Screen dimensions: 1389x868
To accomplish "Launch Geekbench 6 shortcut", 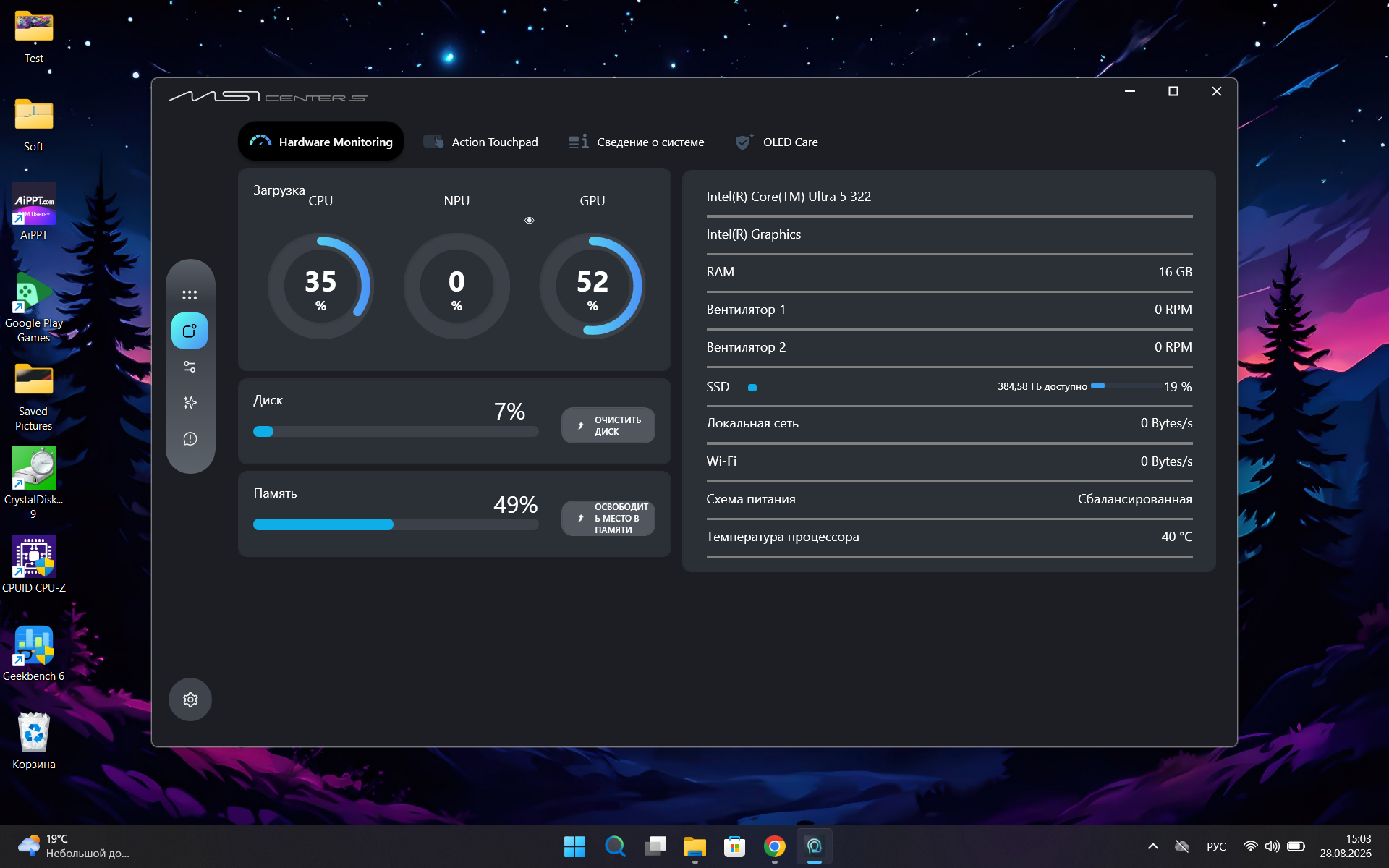I will click(x=34, y=654).
